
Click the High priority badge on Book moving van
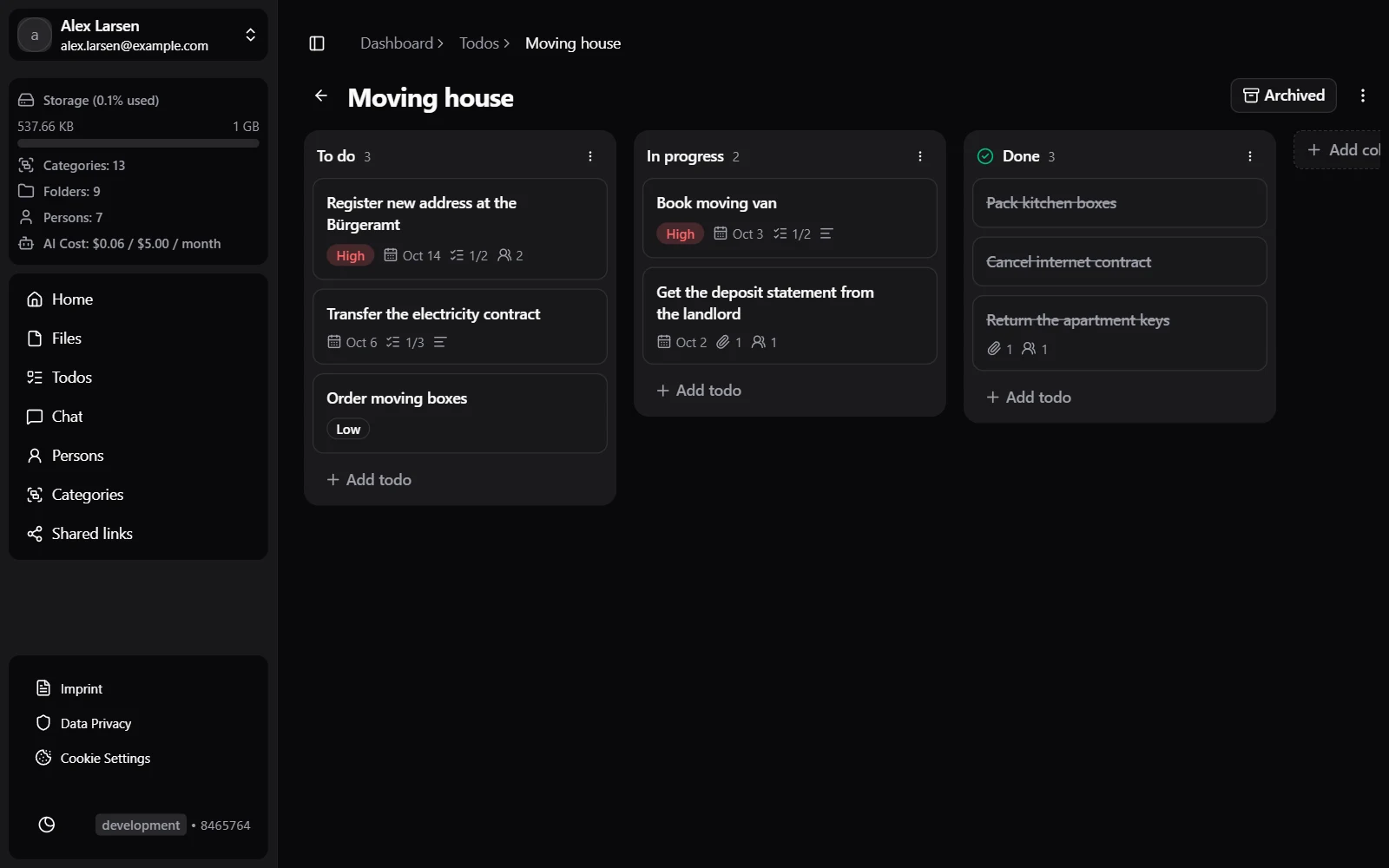click(x=680, y=233)
